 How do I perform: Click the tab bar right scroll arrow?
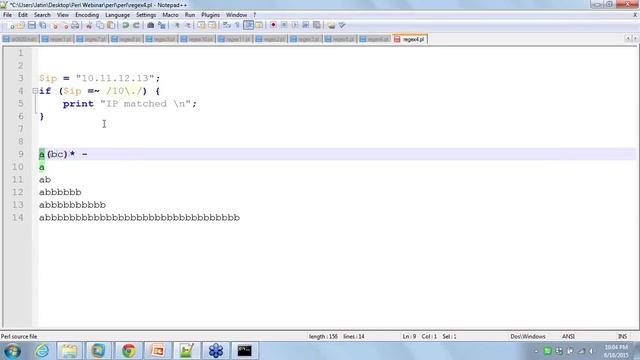635,38
